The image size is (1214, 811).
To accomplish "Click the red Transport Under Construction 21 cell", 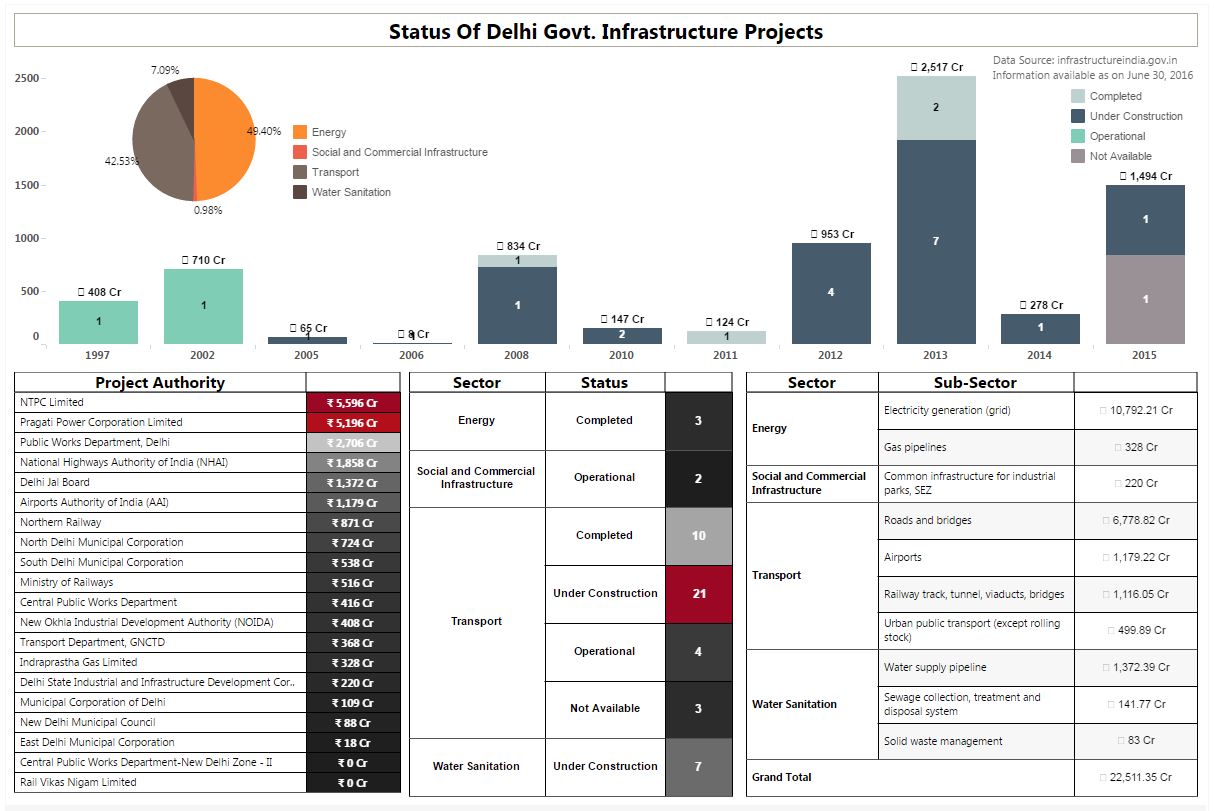I will click(698, 593).
